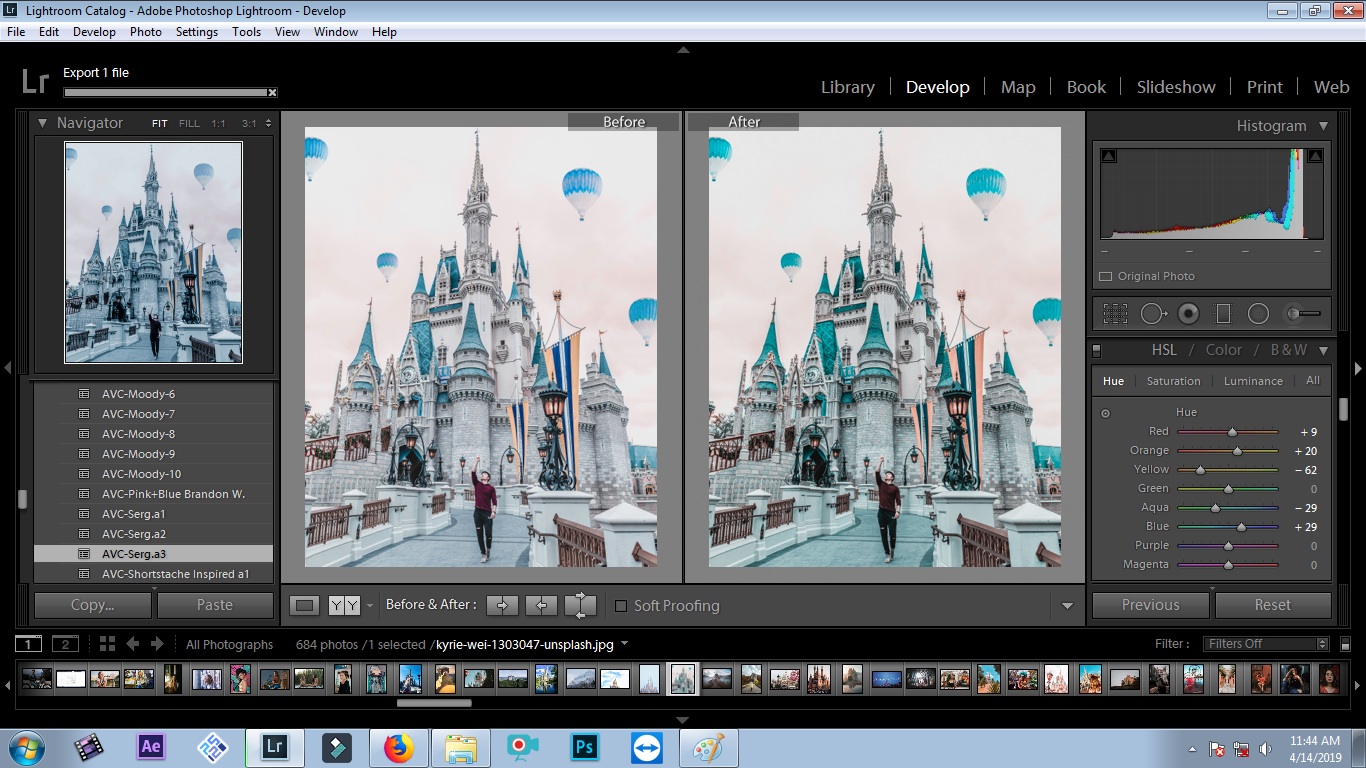Open the Library module
This screenshot has width=1366, height=768.
pos(847,87)
